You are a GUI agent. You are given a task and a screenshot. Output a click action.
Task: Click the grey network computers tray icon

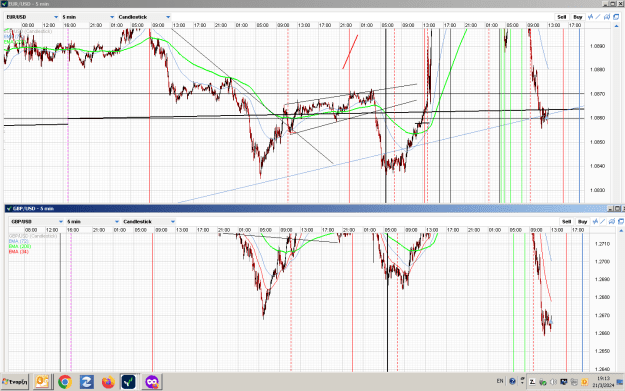(574, 382)
